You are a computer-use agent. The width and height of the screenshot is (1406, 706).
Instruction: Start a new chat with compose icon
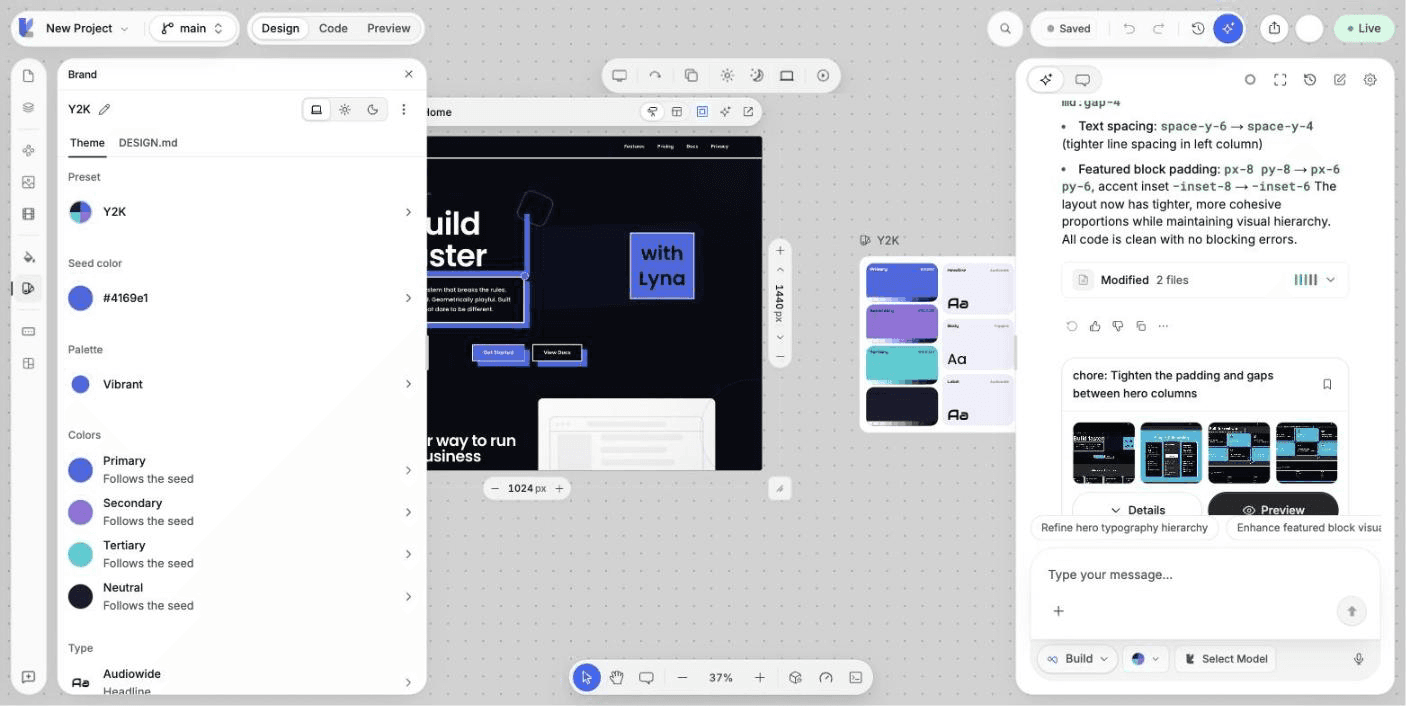(x=1340, y=79)
